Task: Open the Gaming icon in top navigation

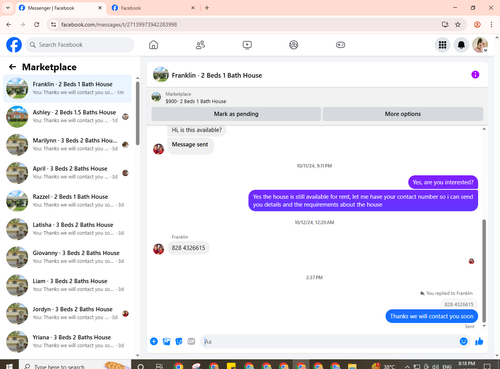Action: point(340,45)
